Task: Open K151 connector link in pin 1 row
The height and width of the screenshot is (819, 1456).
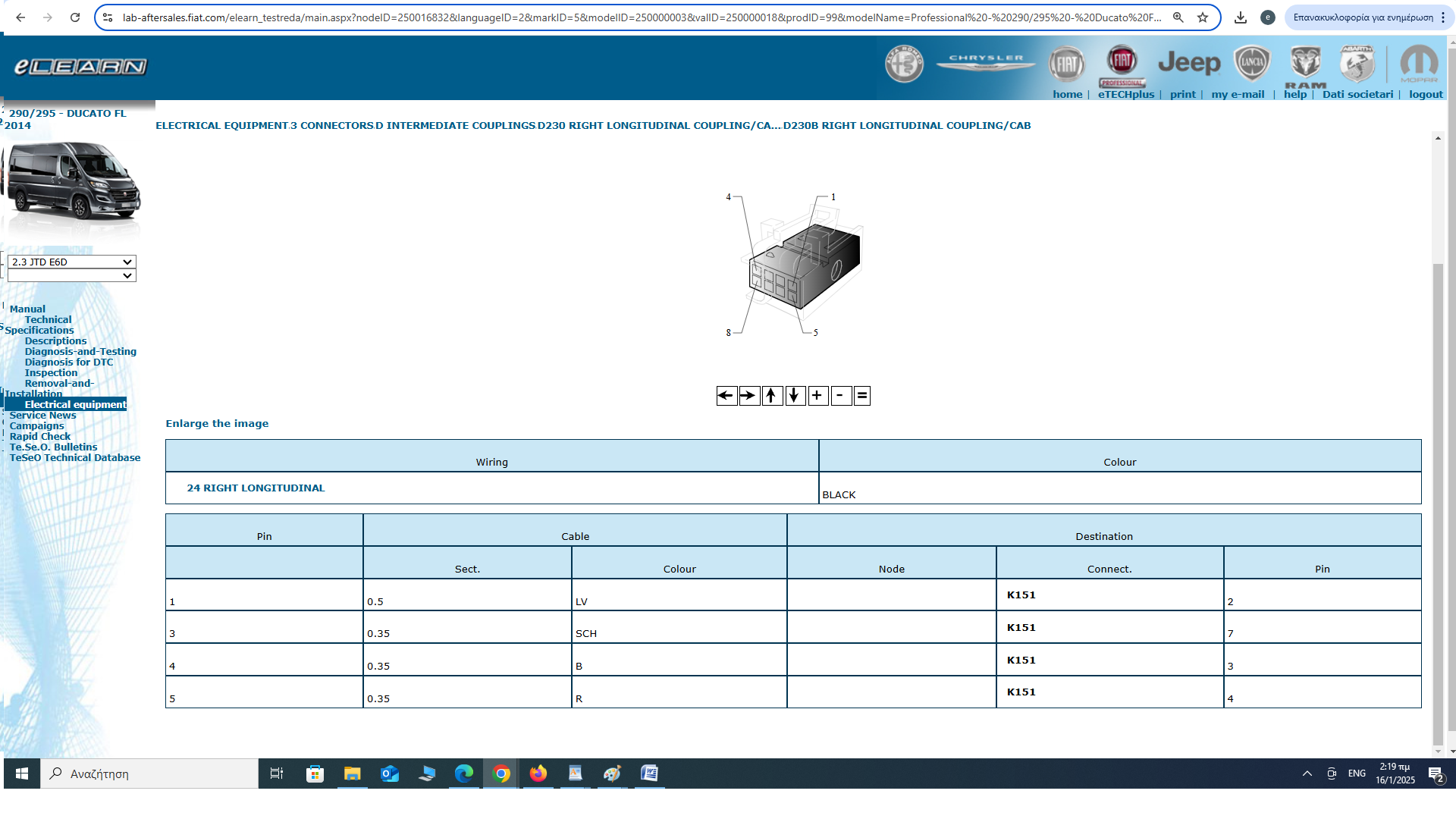Action: pyautogui.click(x=1021, y=595)
